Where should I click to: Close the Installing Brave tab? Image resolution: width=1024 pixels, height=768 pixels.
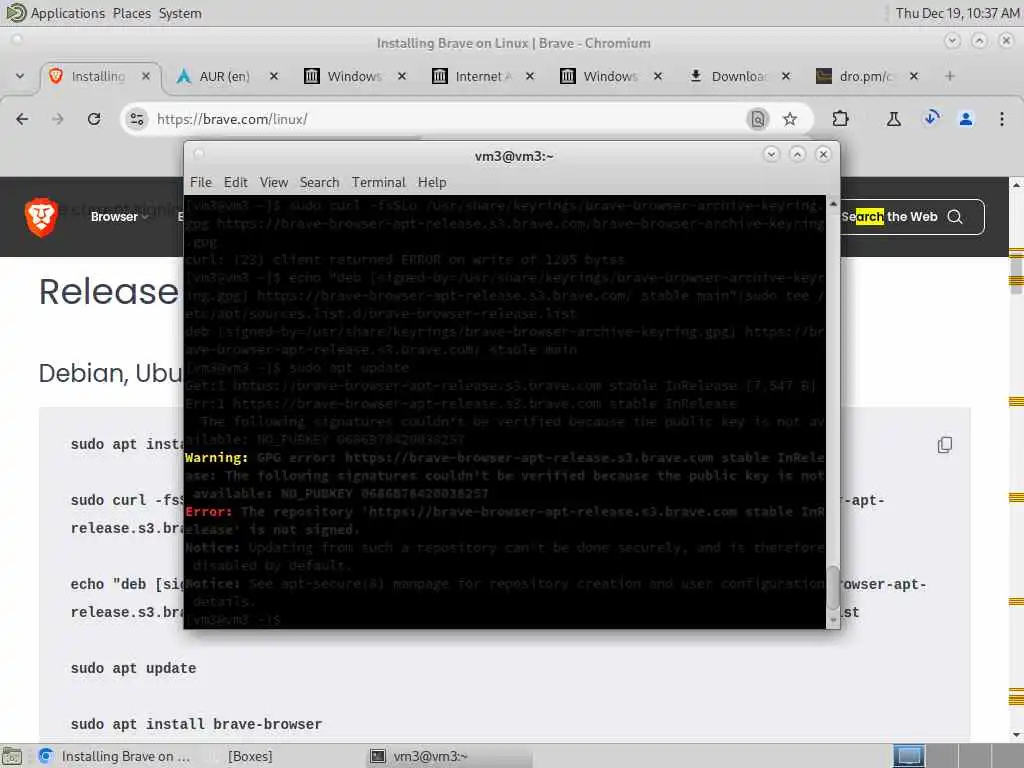click(146, 76)
